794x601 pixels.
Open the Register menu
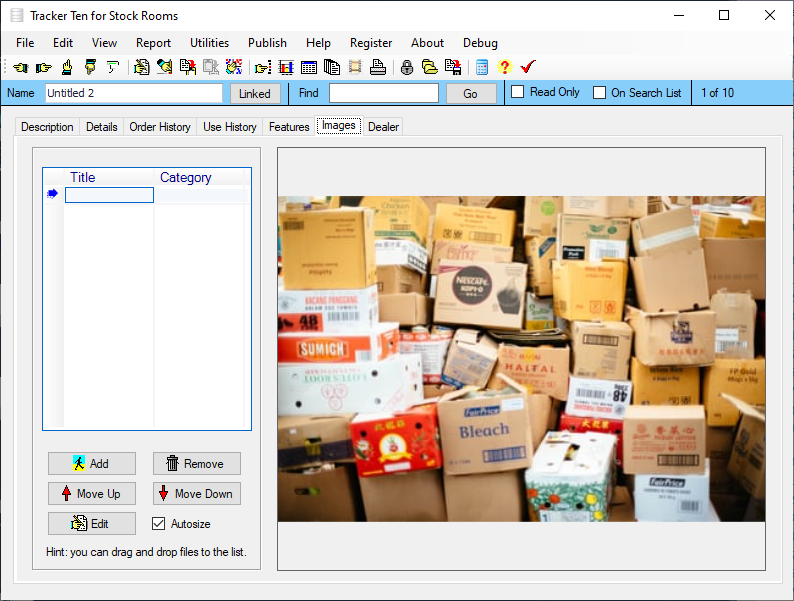[x=371, y=43]
